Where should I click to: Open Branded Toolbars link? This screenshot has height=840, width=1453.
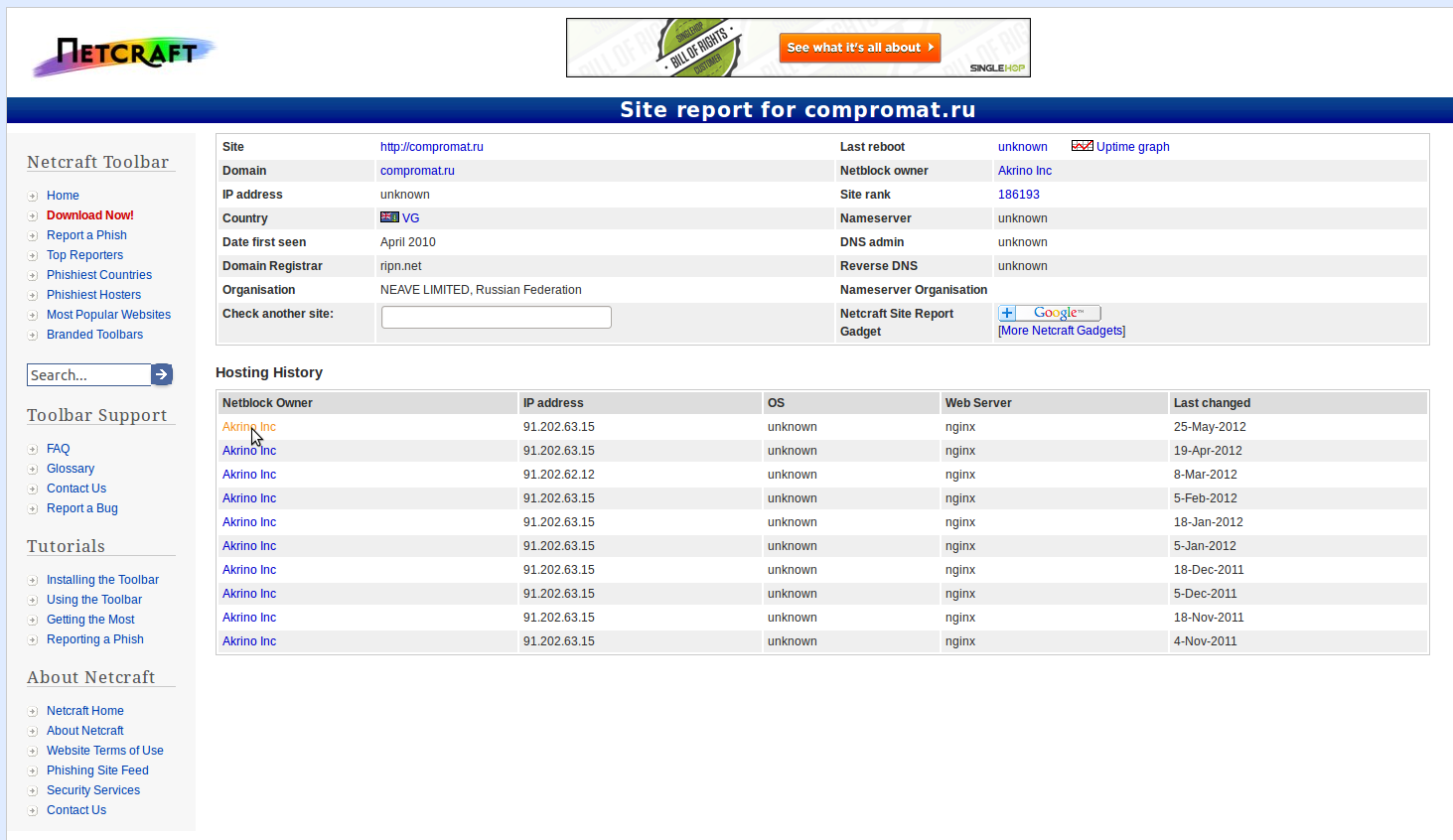(x=94, y=335)
